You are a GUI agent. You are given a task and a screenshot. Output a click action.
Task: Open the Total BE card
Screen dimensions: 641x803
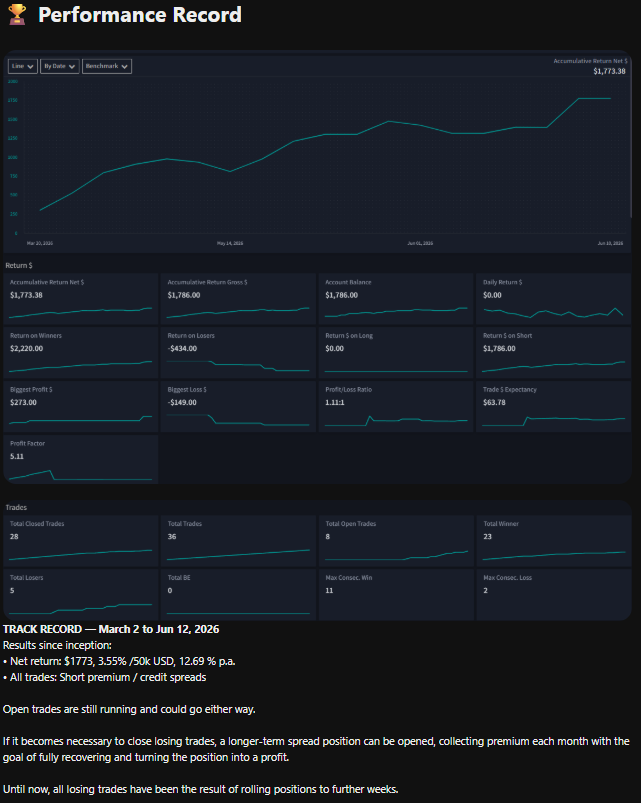238,594
